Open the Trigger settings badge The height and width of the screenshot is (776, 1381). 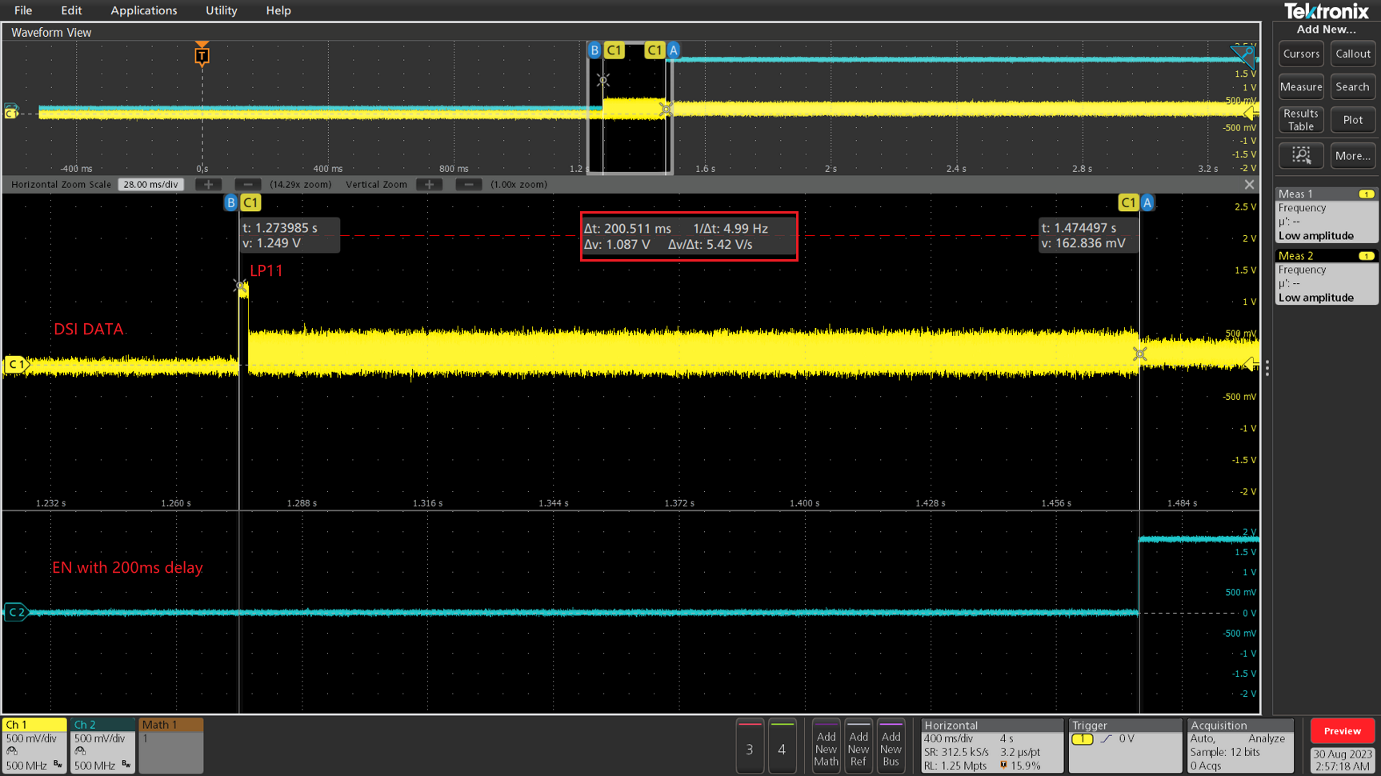[1125, 745]
